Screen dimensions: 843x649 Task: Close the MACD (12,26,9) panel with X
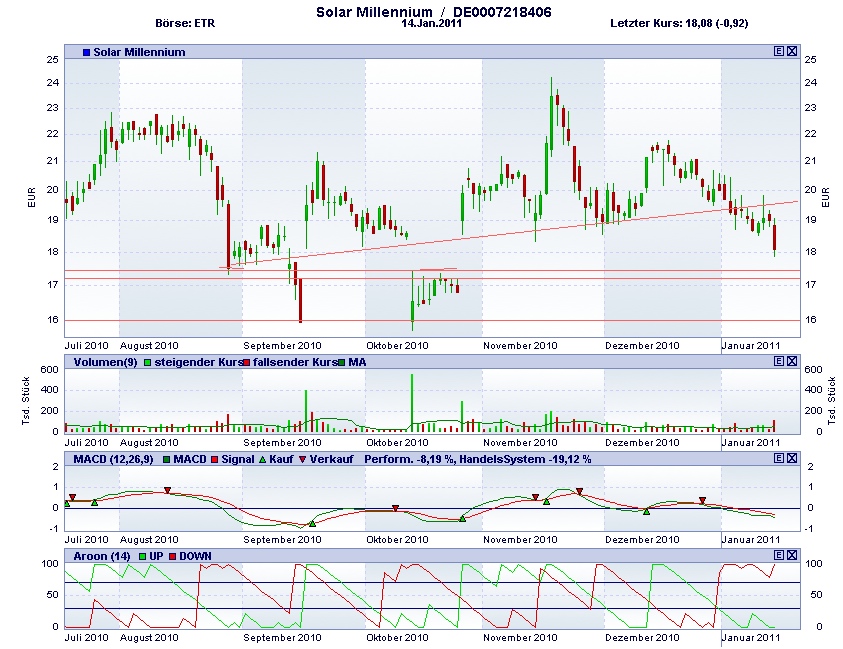pos(792,458)
